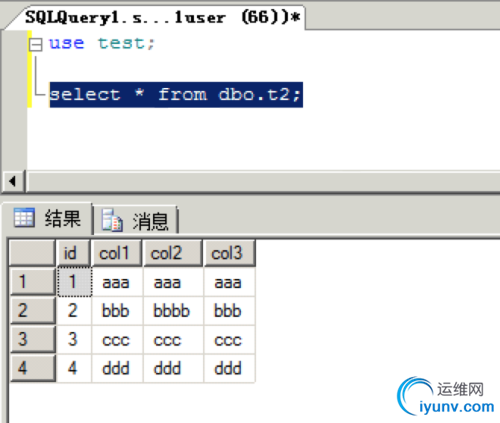500x423 pixels.
Task: Click col2 cell 'aaa'
Action: pos(173,282)
